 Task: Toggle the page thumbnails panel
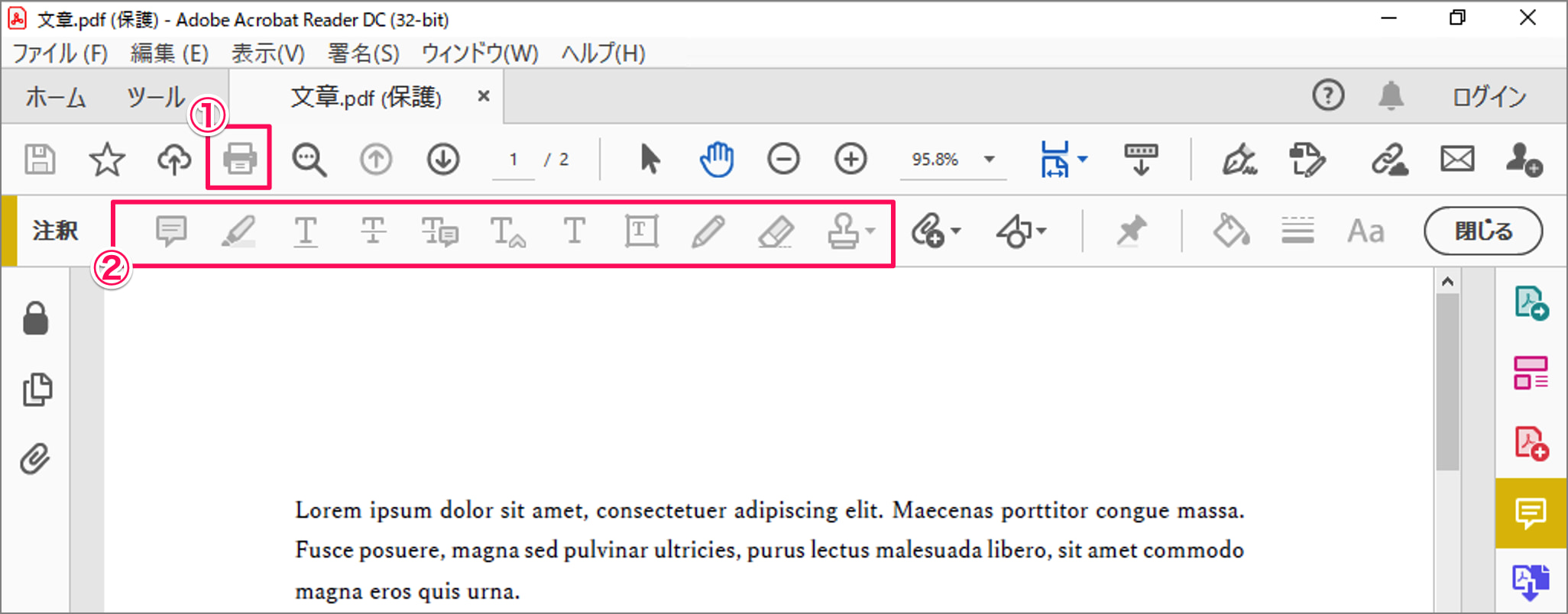[x=37, y=389]
